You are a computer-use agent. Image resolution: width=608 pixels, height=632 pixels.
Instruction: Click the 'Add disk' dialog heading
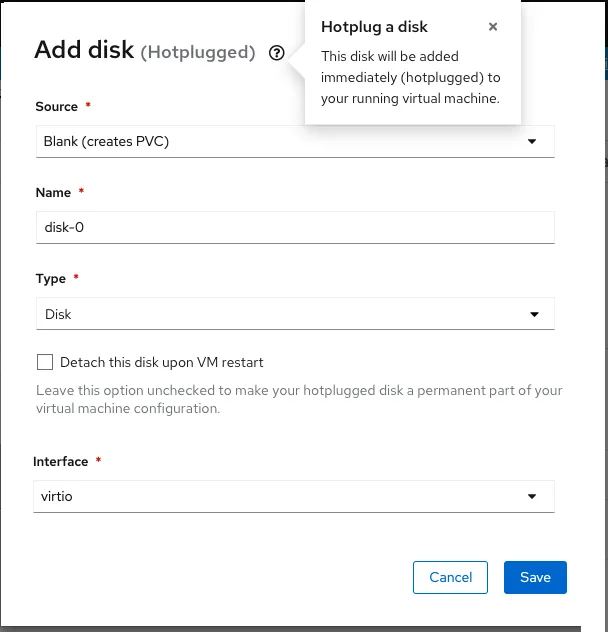point(84,51)
